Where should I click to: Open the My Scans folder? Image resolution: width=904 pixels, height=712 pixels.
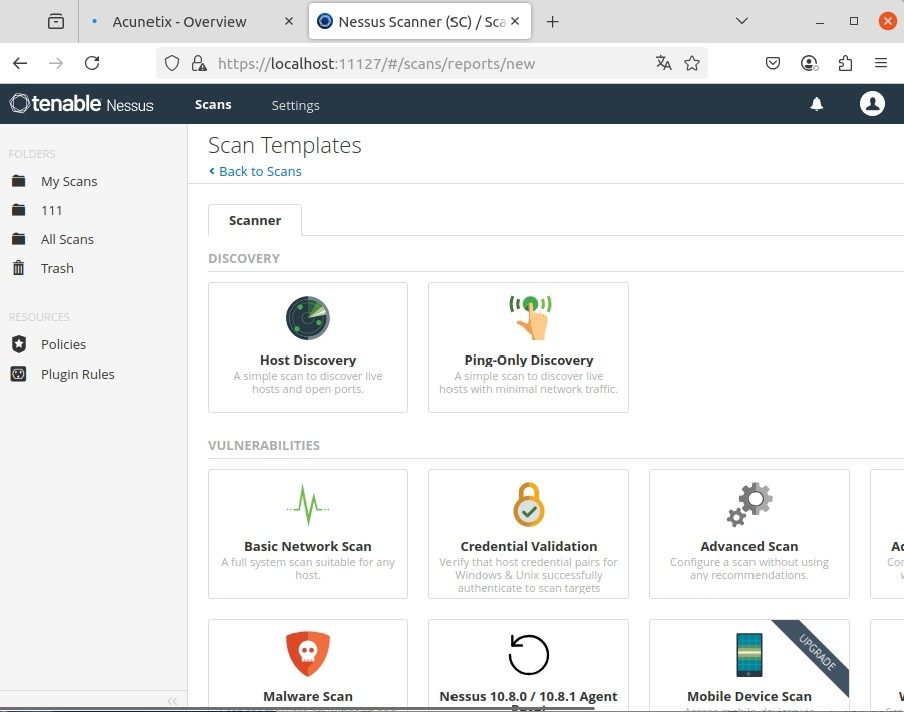(68, 181)
